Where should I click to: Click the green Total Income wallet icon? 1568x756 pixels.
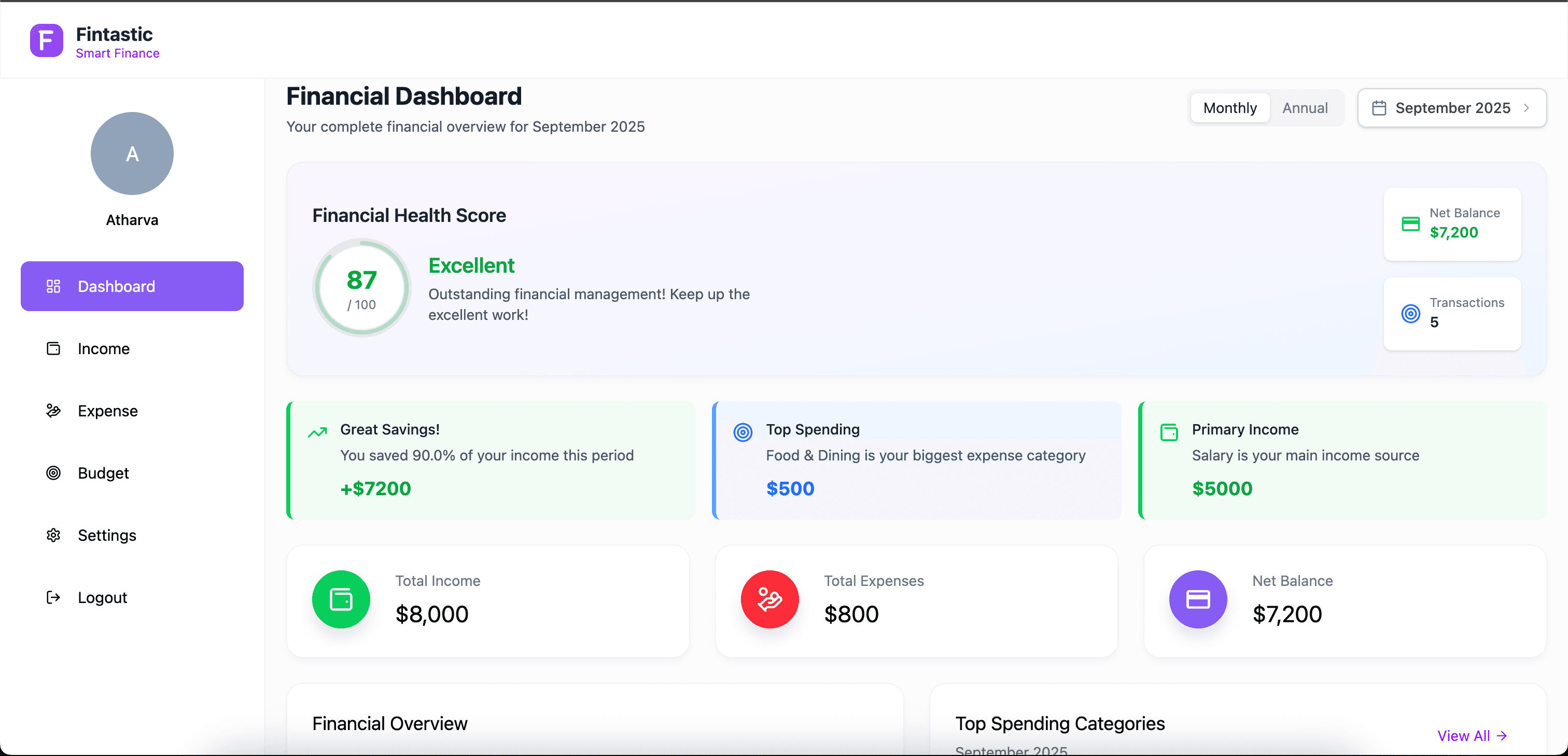[341, 599]
